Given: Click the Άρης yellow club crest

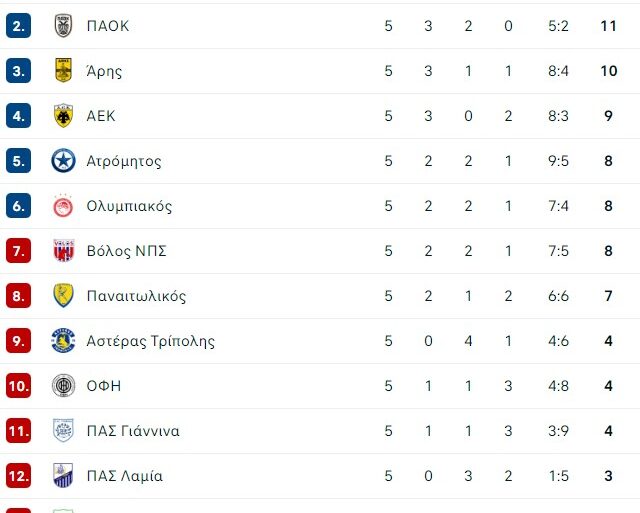Looking at the screenshot, I should 63,71.
